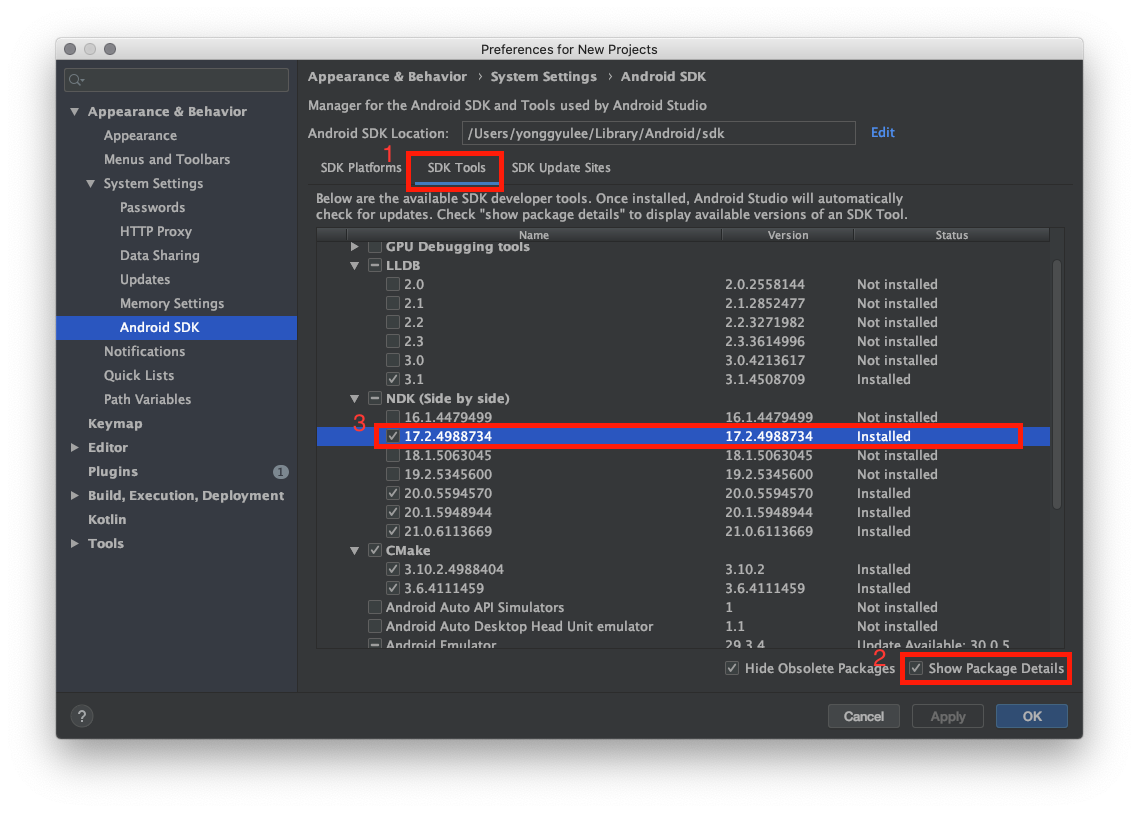Open the help question mark button
This screenshot has width=1139, height=813.
coord(82,716)
